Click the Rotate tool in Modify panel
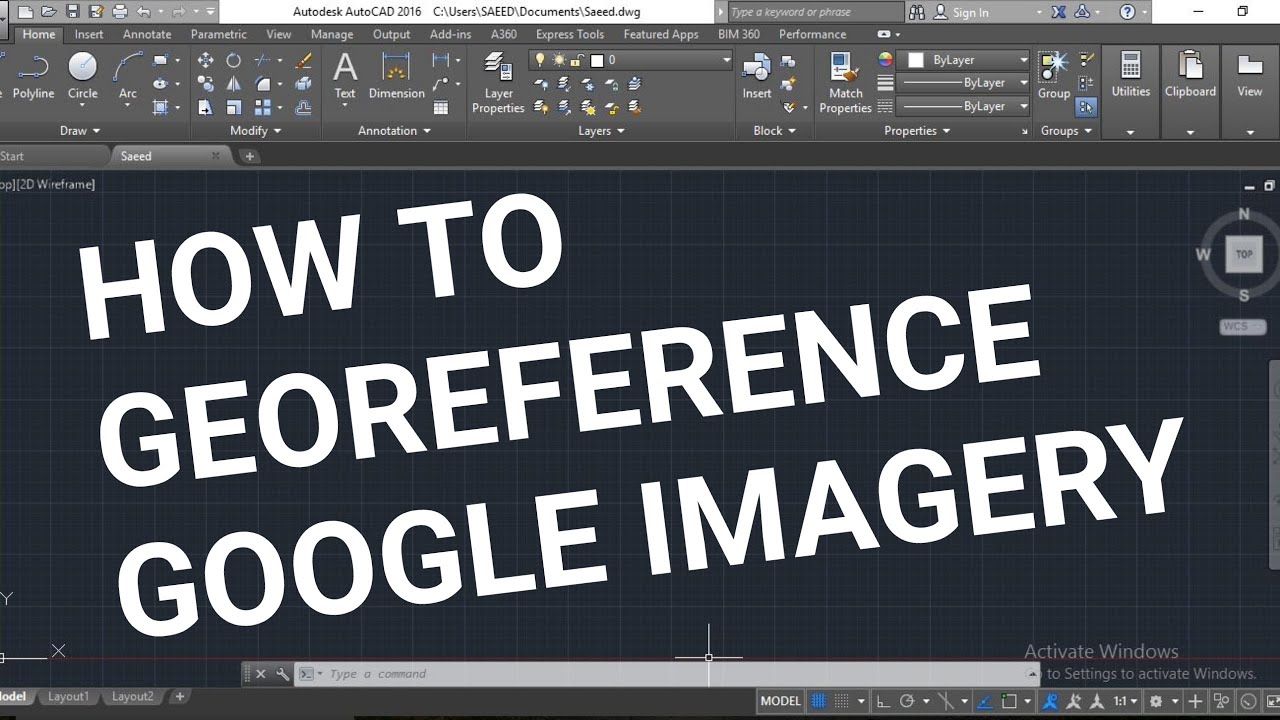Viewport: 1280px width, 720px height. click(x=233, y=60)
